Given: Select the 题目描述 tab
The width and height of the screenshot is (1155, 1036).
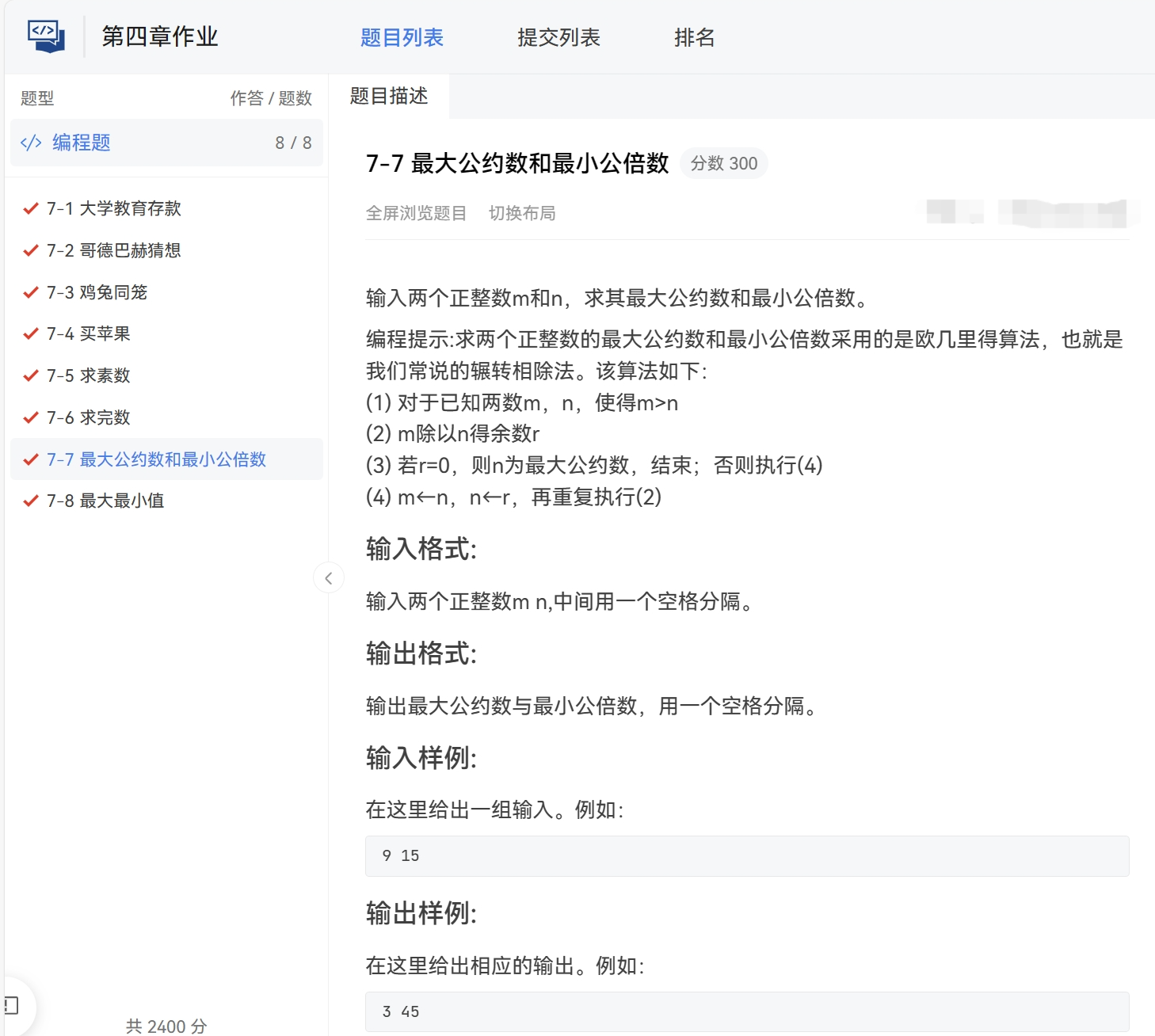Looking at the screenshot, I should [389, 96].
